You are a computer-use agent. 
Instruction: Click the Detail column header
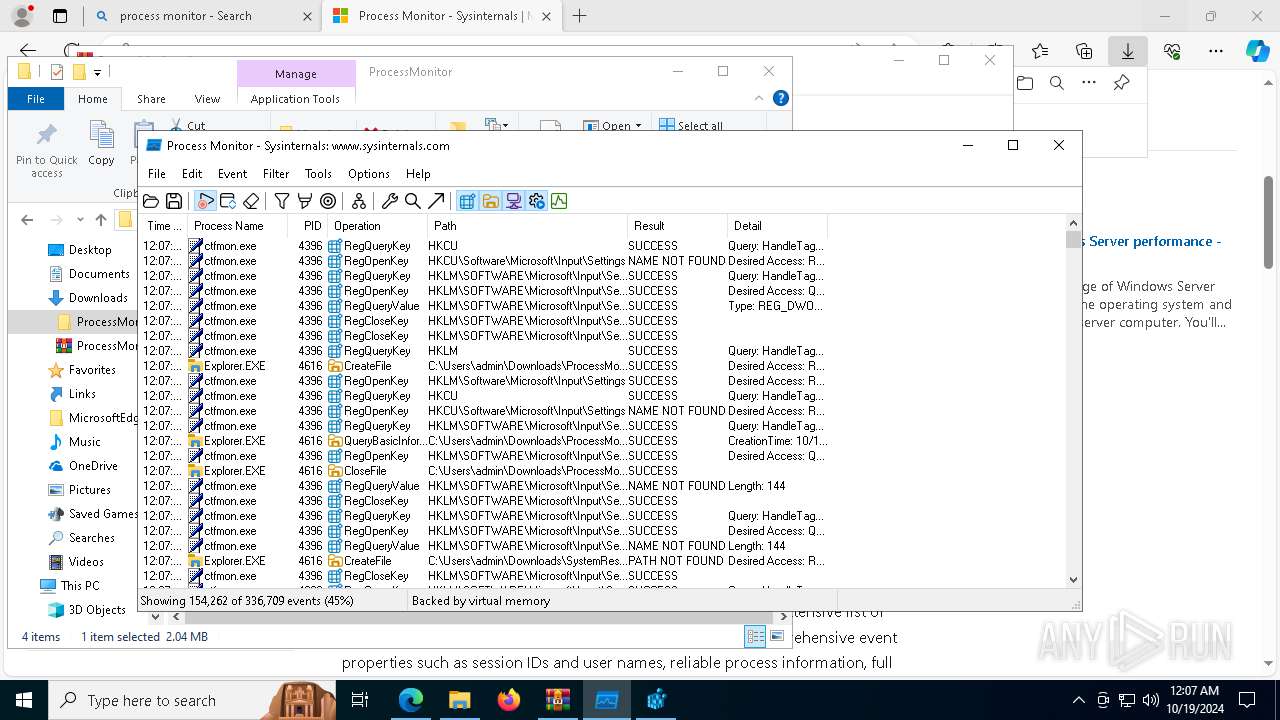coord(777,226)
